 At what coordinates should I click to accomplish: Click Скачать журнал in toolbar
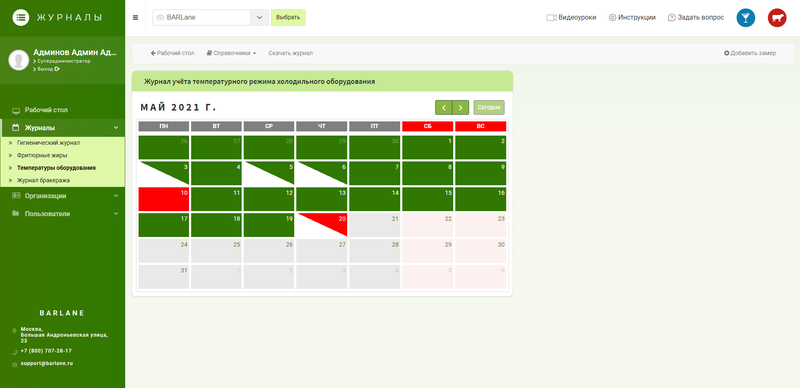tap(290, 53)
